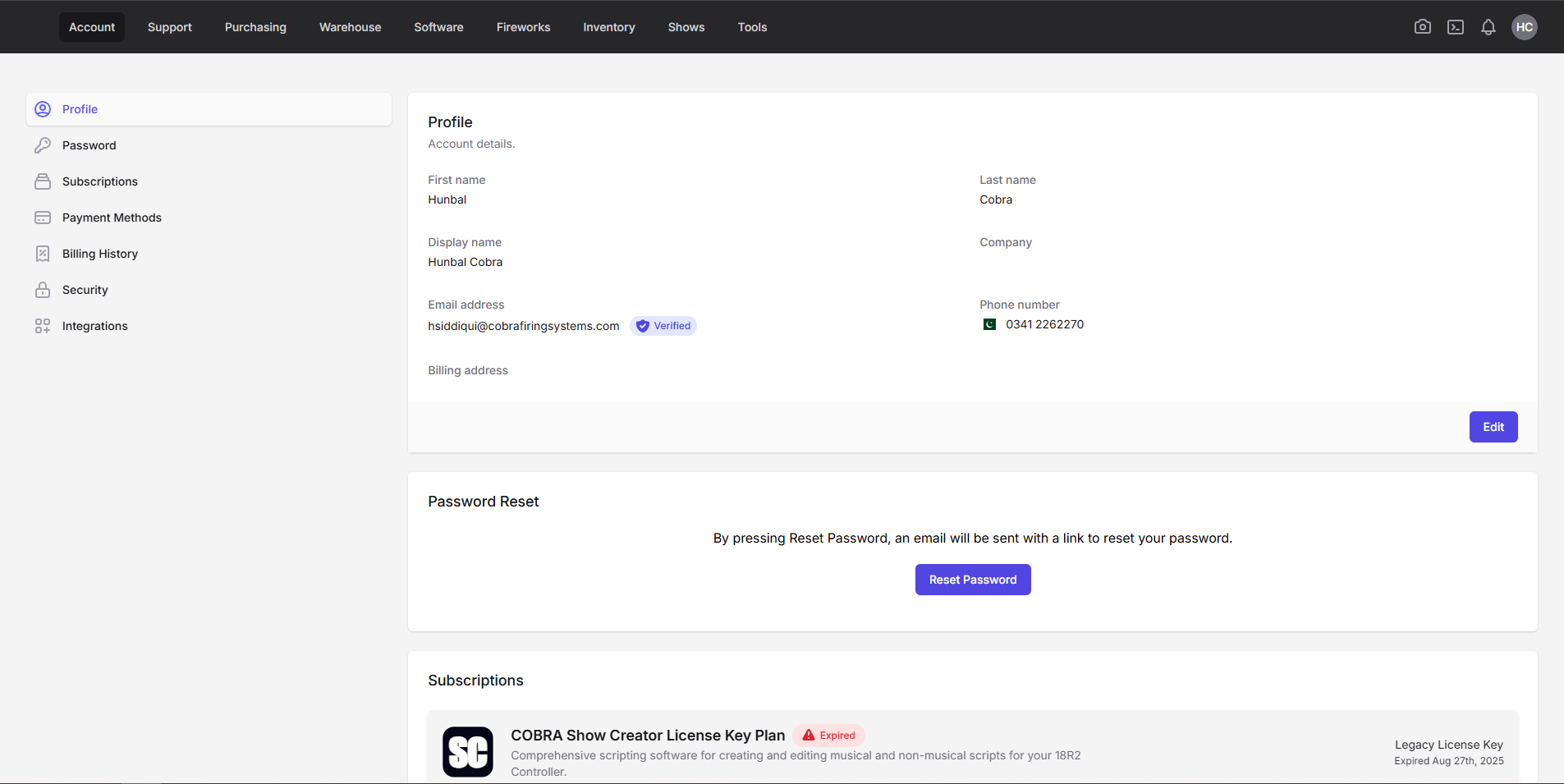Open the notifications bell
The image size is (1564, 784).
1488,27
